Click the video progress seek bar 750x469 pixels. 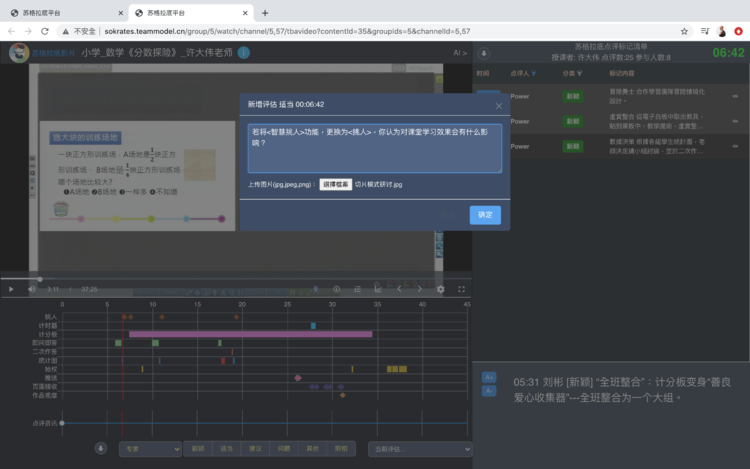[200, 279]
